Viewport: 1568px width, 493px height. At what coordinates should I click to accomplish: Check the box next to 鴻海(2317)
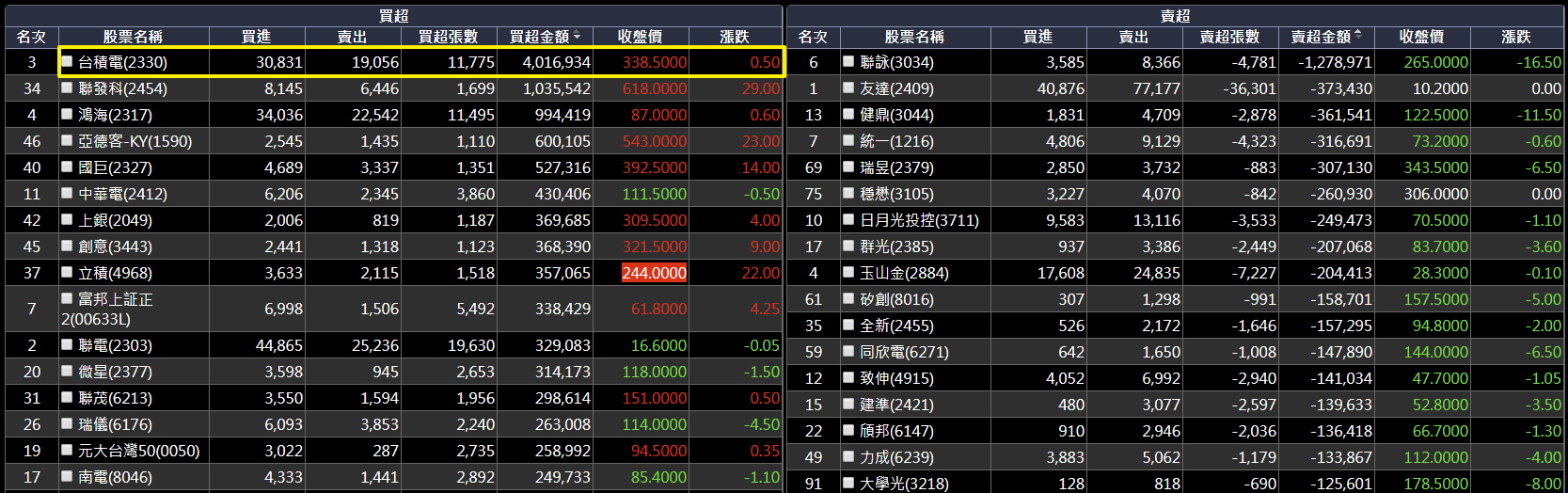67,114
